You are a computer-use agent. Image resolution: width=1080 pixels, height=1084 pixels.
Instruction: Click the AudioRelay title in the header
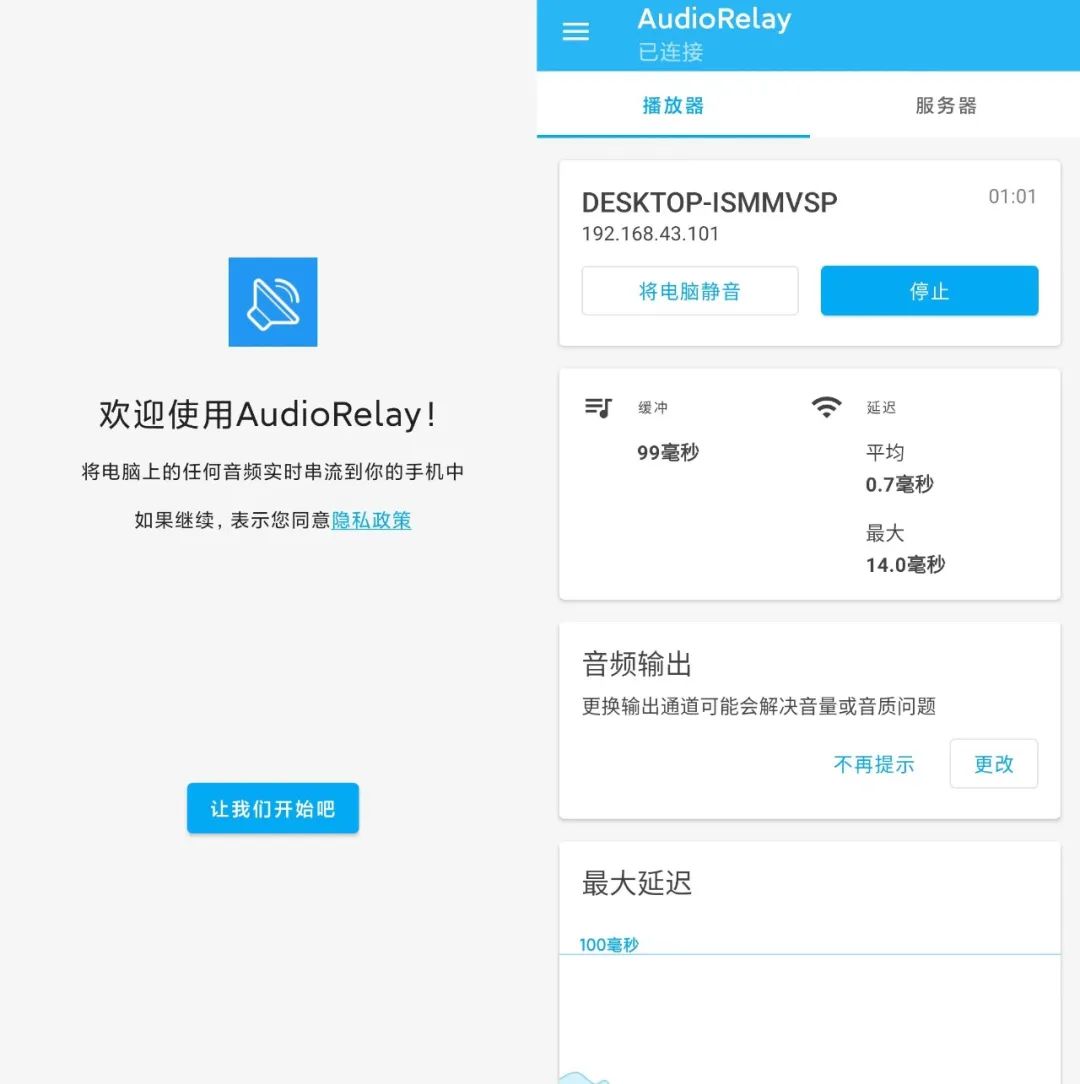[713, 19]
